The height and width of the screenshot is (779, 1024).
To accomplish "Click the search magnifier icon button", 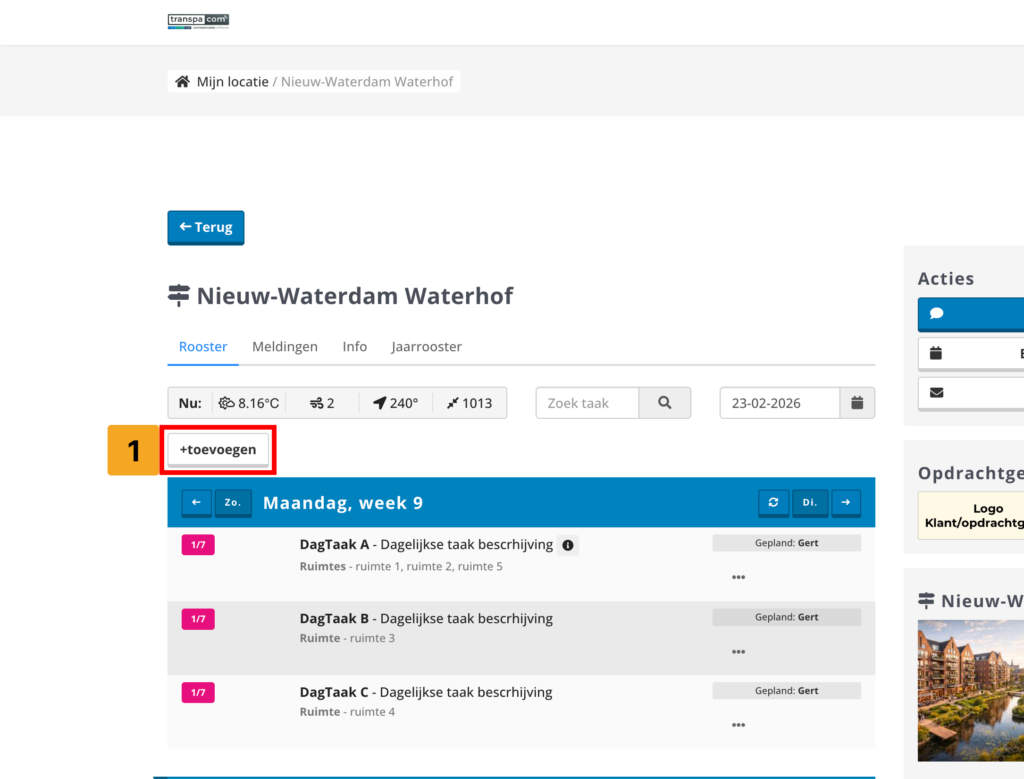I will point(665,403).
